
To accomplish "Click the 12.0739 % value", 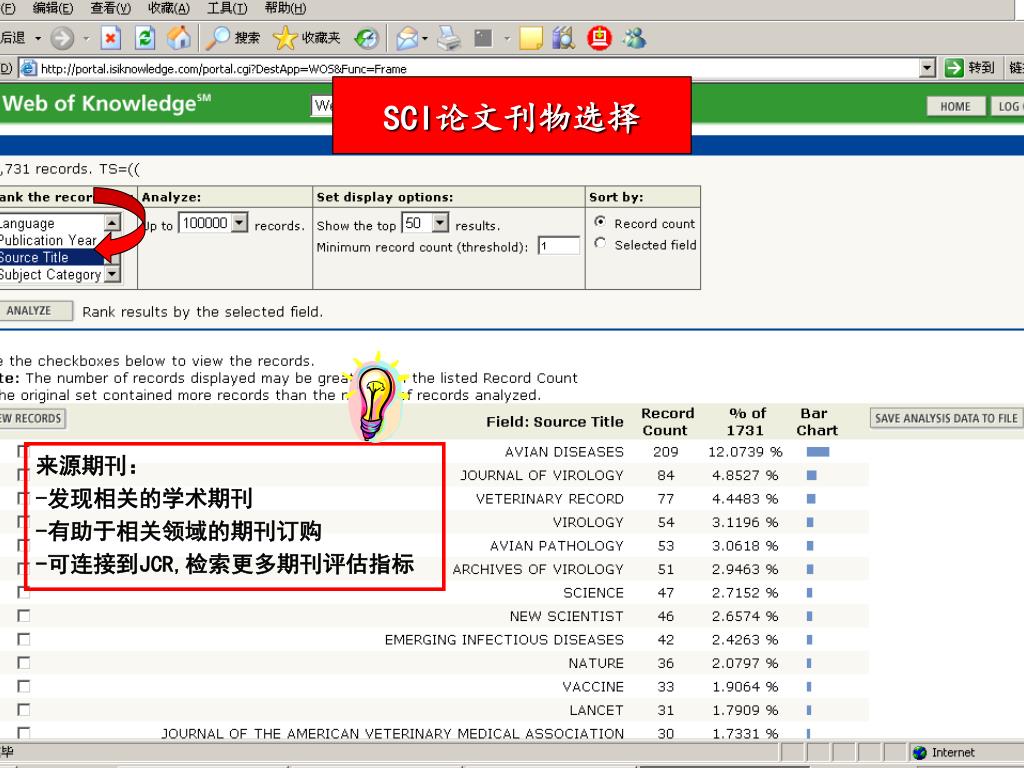I will (x=745, y=452).
